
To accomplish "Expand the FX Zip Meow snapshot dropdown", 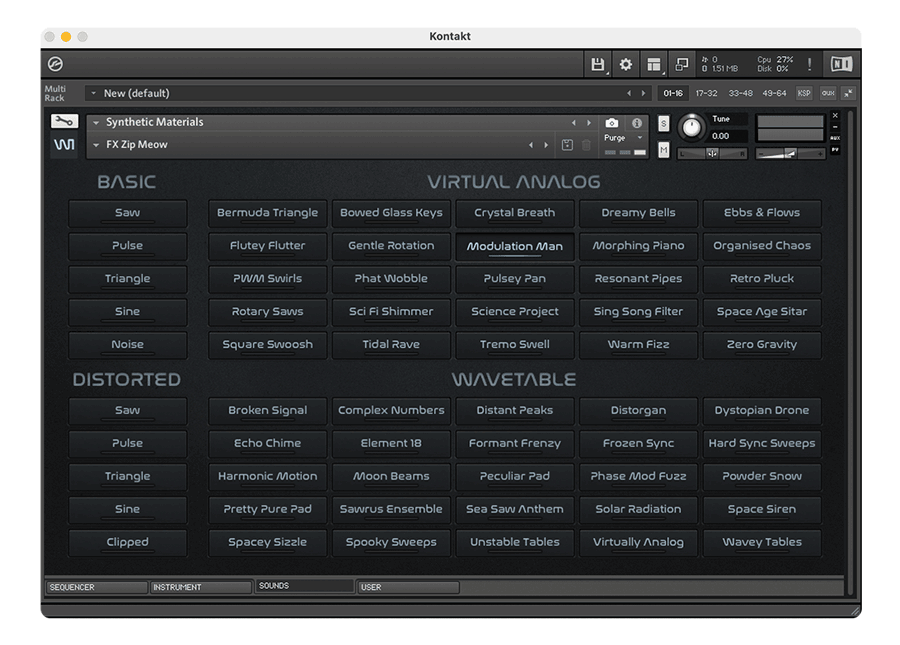I will (96, 145).
